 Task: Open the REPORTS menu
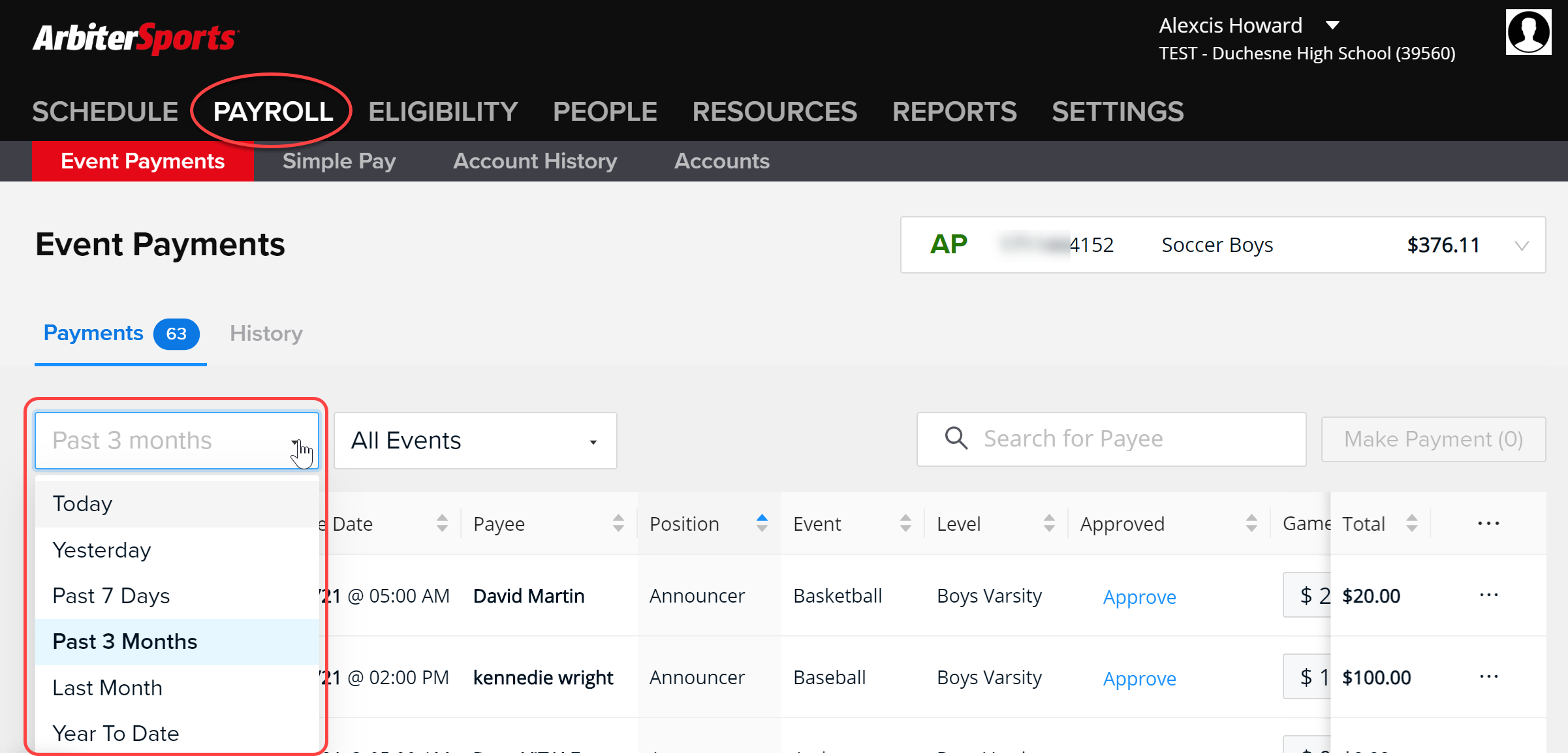(x=954, y=112)
